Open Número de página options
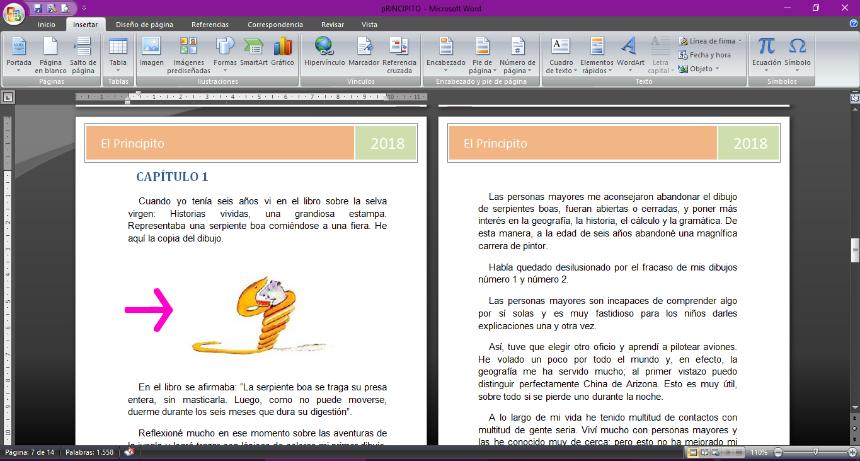Viewport: 860px width, 461px height. [x=517, y=55]
